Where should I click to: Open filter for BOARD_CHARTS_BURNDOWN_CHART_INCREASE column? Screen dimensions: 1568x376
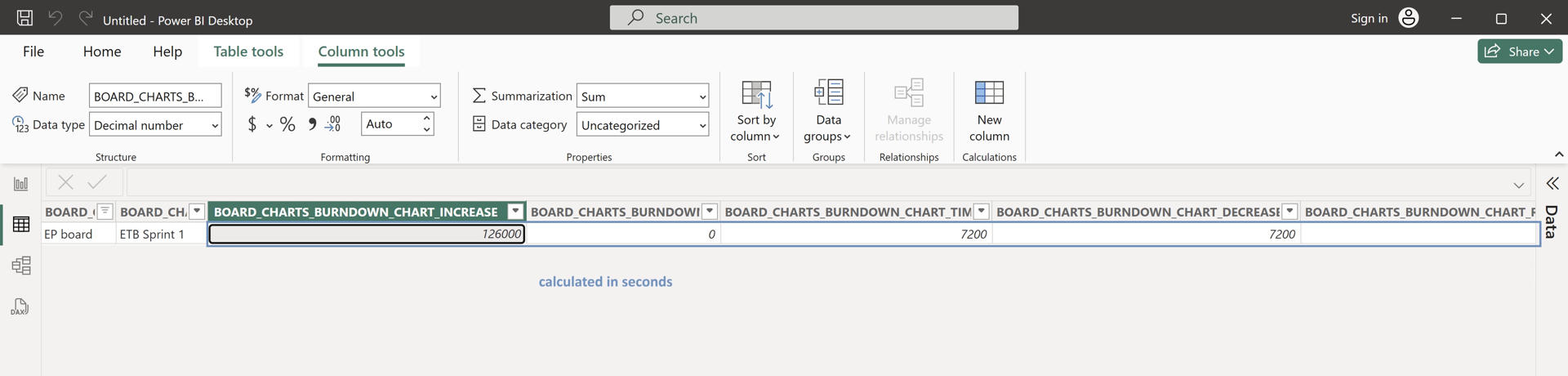point(515,212)
